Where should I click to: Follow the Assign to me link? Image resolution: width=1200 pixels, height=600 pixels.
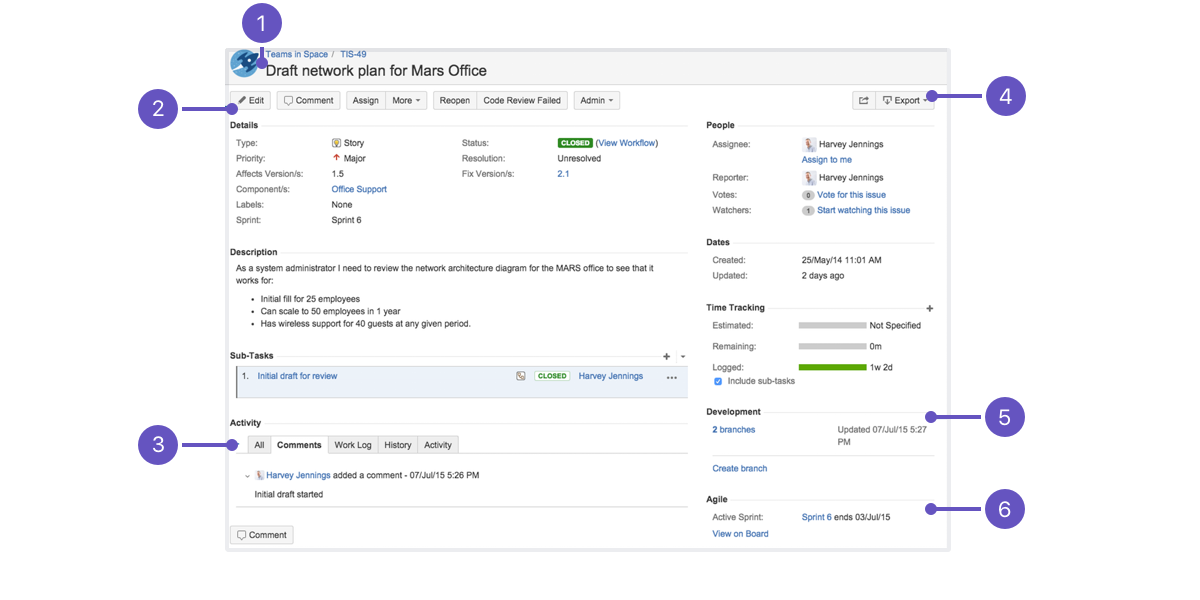pyautogui.click(x=827, y=160)
